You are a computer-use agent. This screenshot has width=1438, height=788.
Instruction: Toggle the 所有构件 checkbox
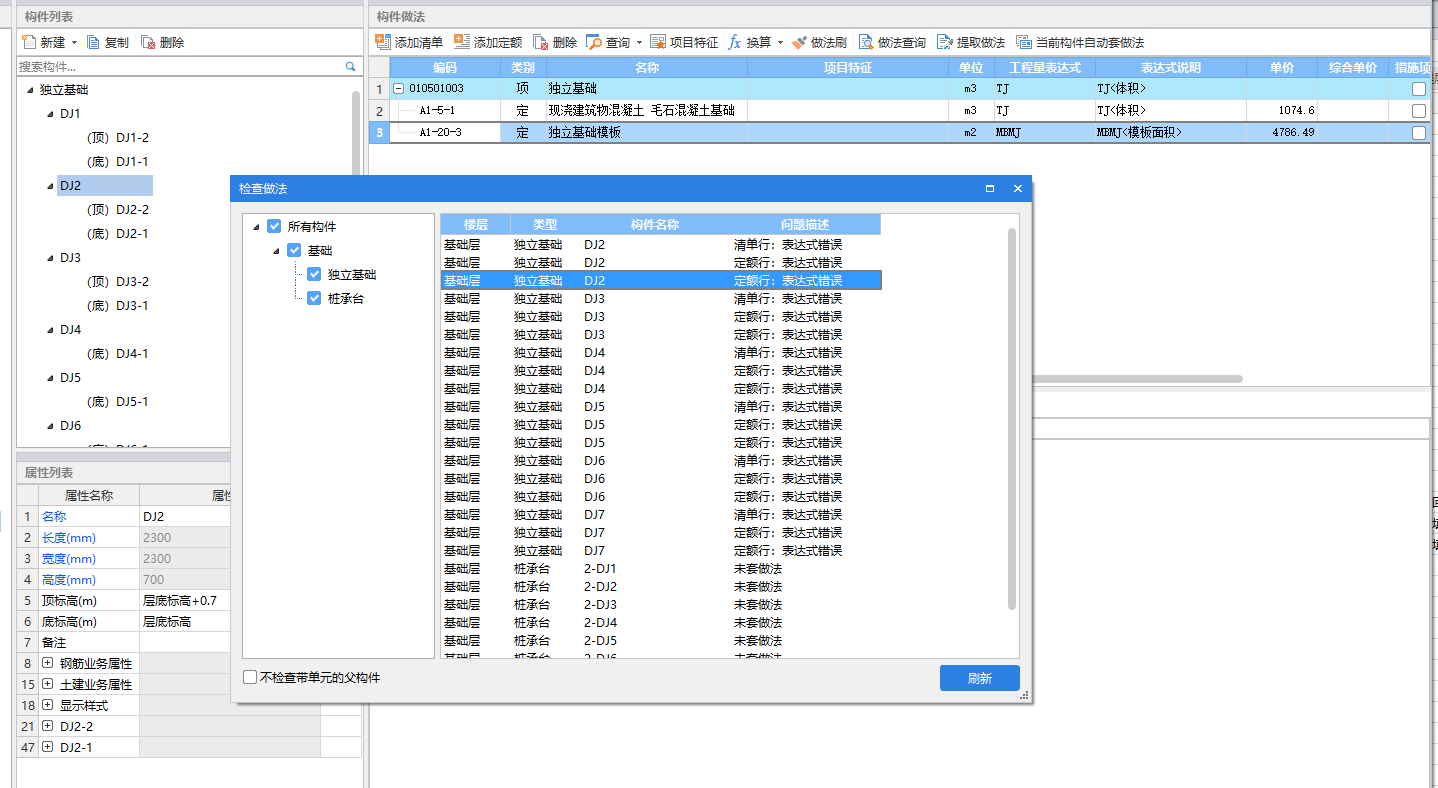[274, 226]
